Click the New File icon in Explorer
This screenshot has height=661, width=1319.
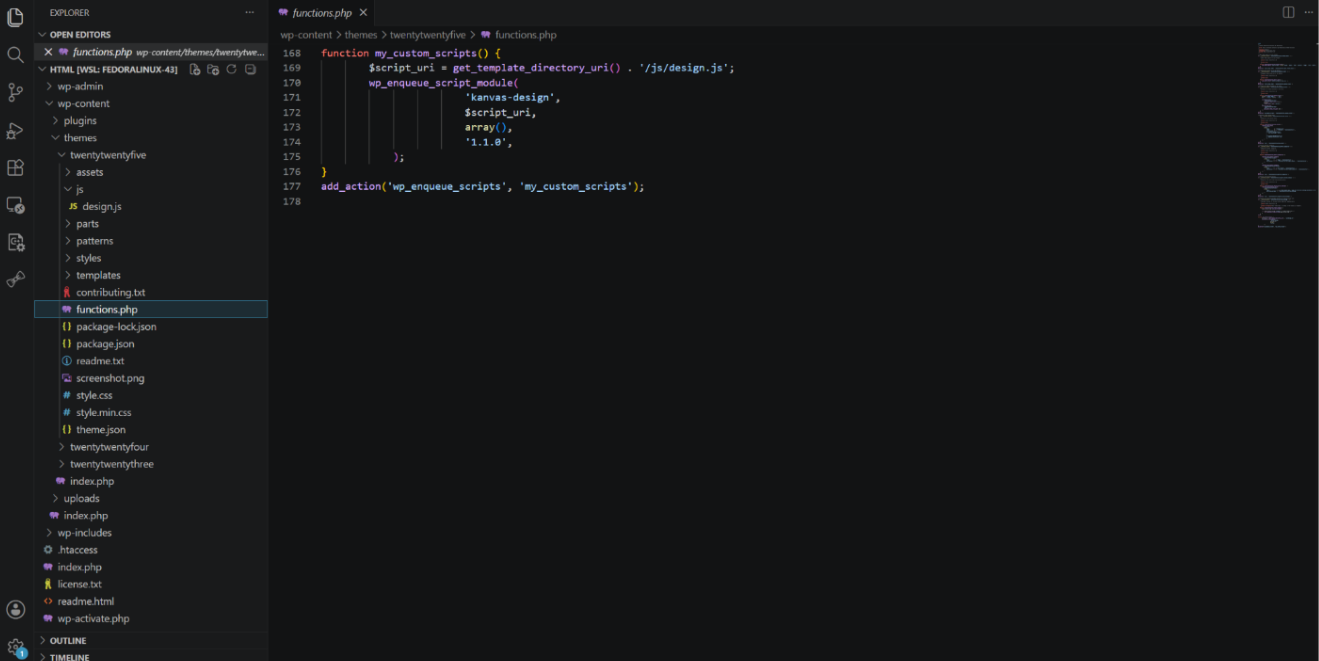pyautogui.click(x=194, y=70)
